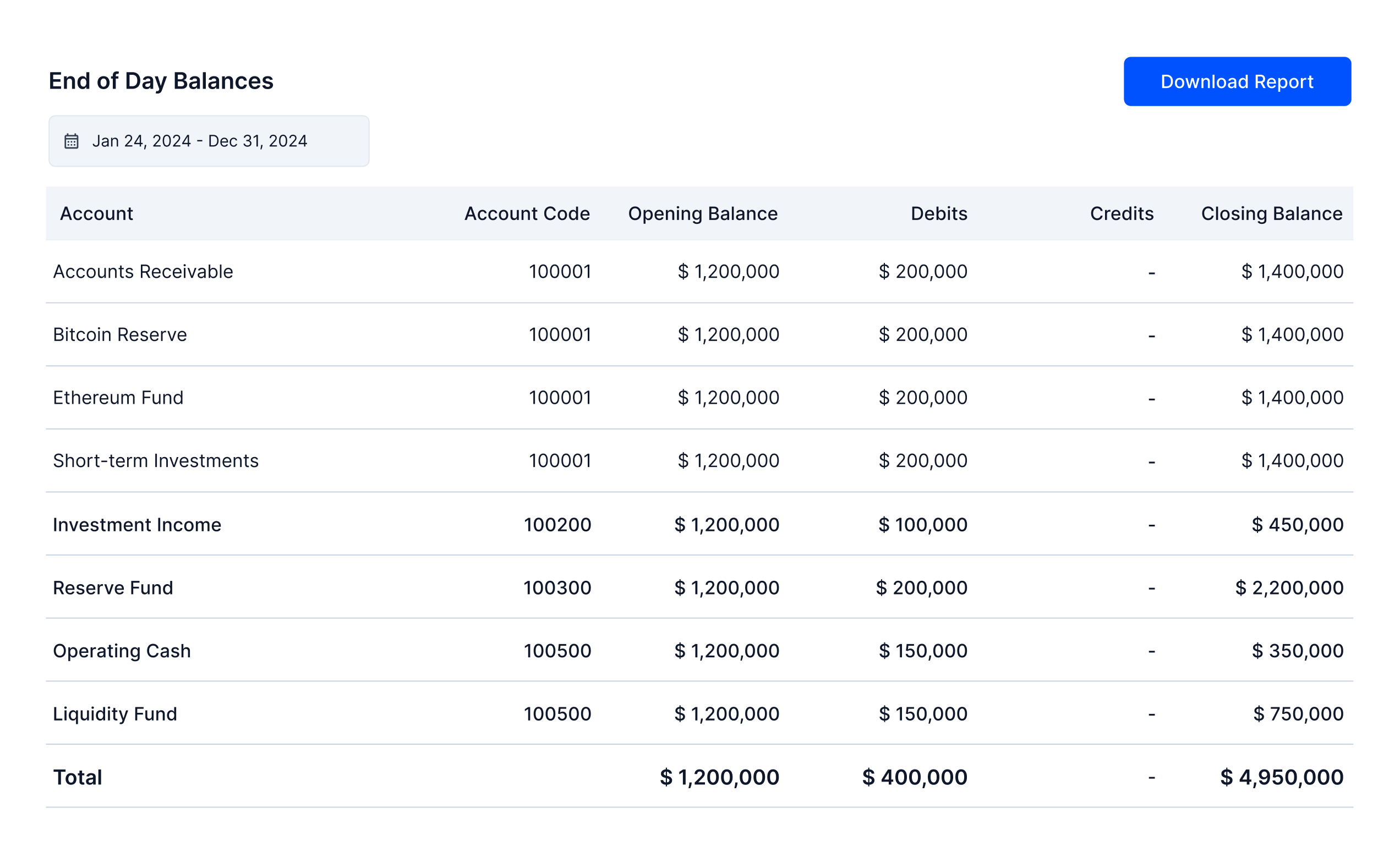
Task: Open the Reserve Fund account
Action: click(113, 588)
